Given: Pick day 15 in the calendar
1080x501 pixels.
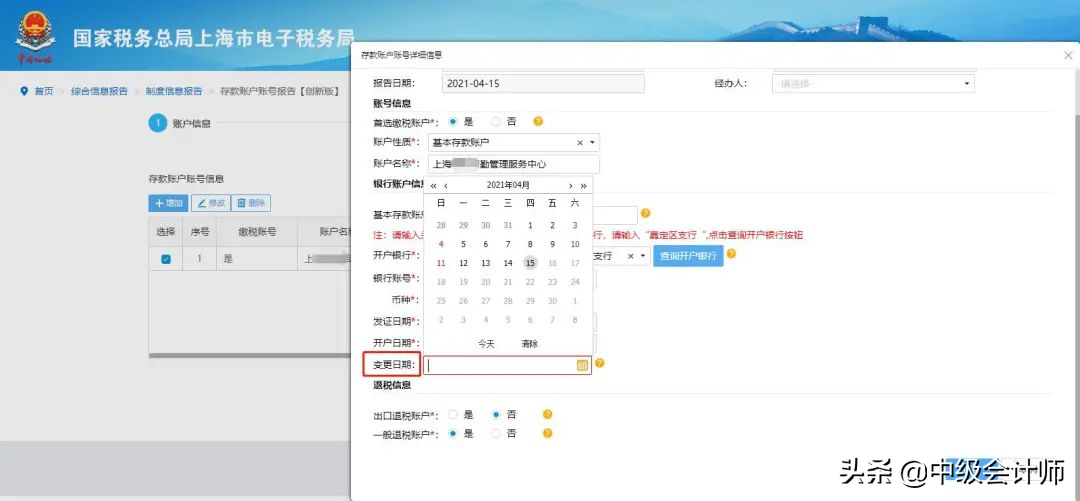Looking at the screenshot, I should (x=530, y=263).
